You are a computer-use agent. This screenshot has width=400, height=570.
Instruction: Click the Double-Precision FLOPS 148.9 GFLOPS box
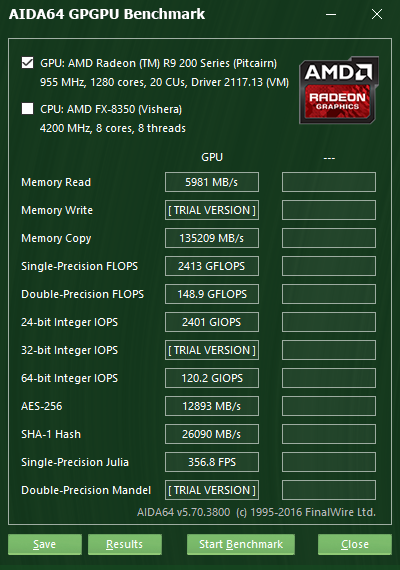212,294
